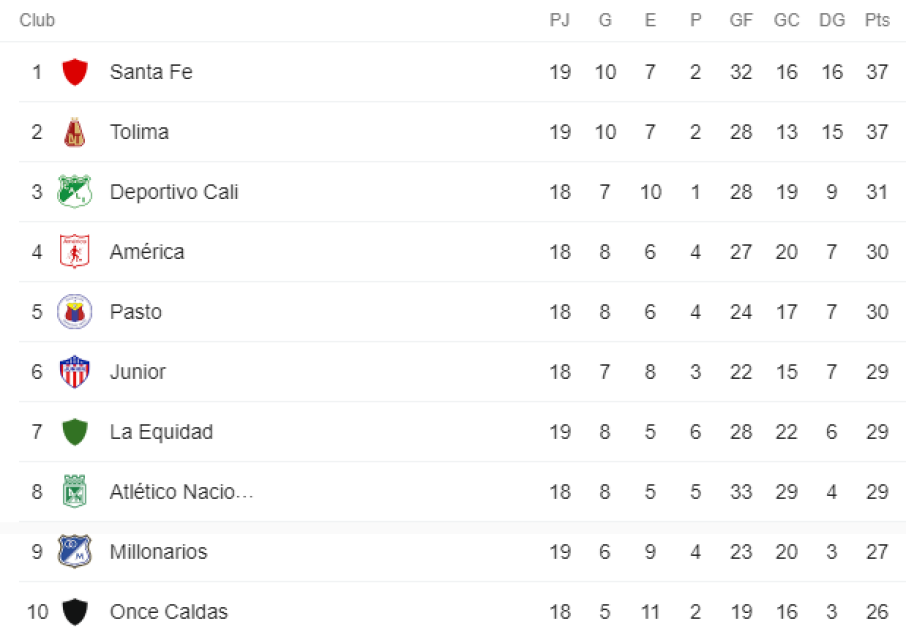Click the Deportivo Cali green crest
This screenshot has width=906, height=632.
point(75,192)
